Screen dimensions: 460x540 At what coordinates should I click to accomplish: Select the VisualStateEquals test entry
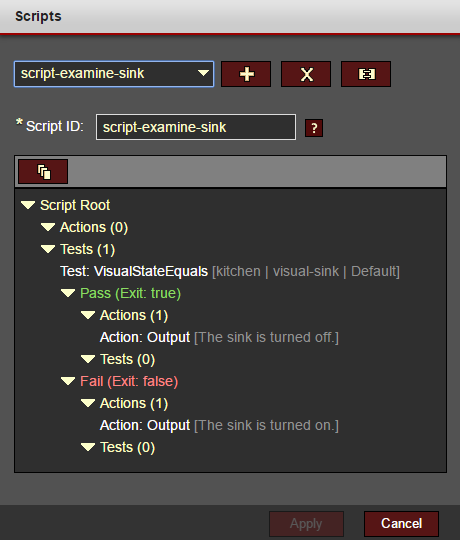[x=230, y=271]
